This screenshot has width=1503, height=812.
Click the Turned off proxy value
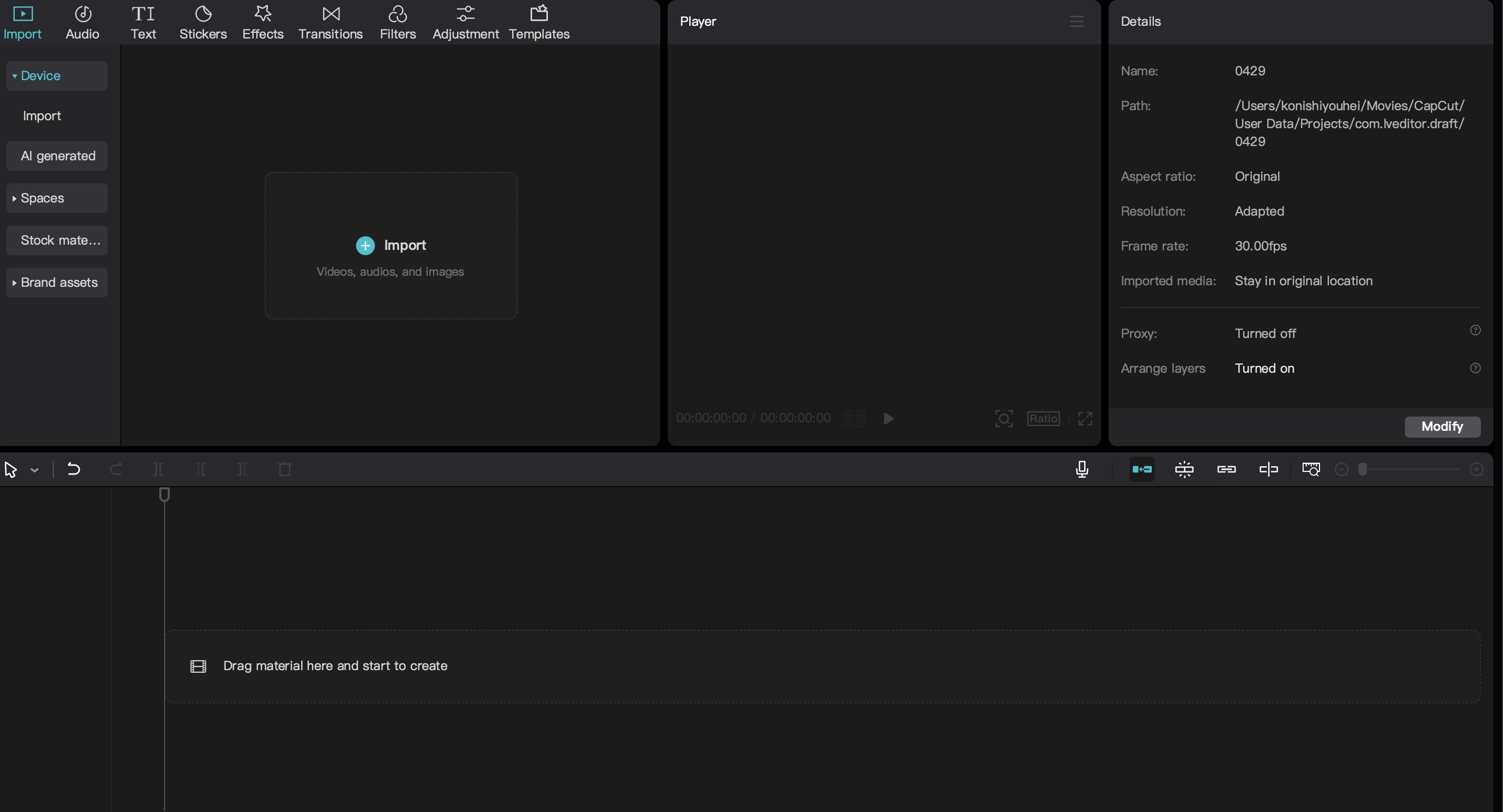tap(1265, 334)
